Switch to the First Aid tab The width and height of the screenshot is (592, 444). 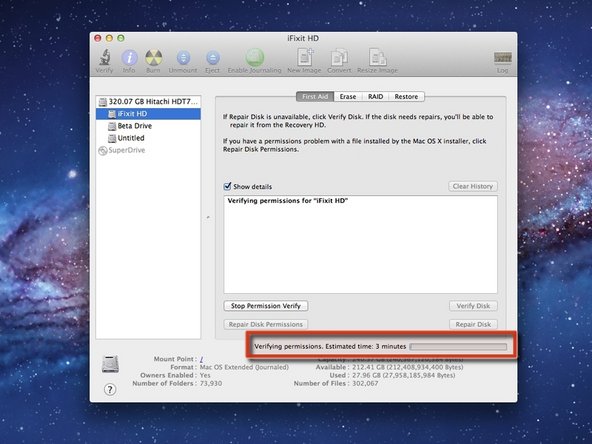[315, 97]
